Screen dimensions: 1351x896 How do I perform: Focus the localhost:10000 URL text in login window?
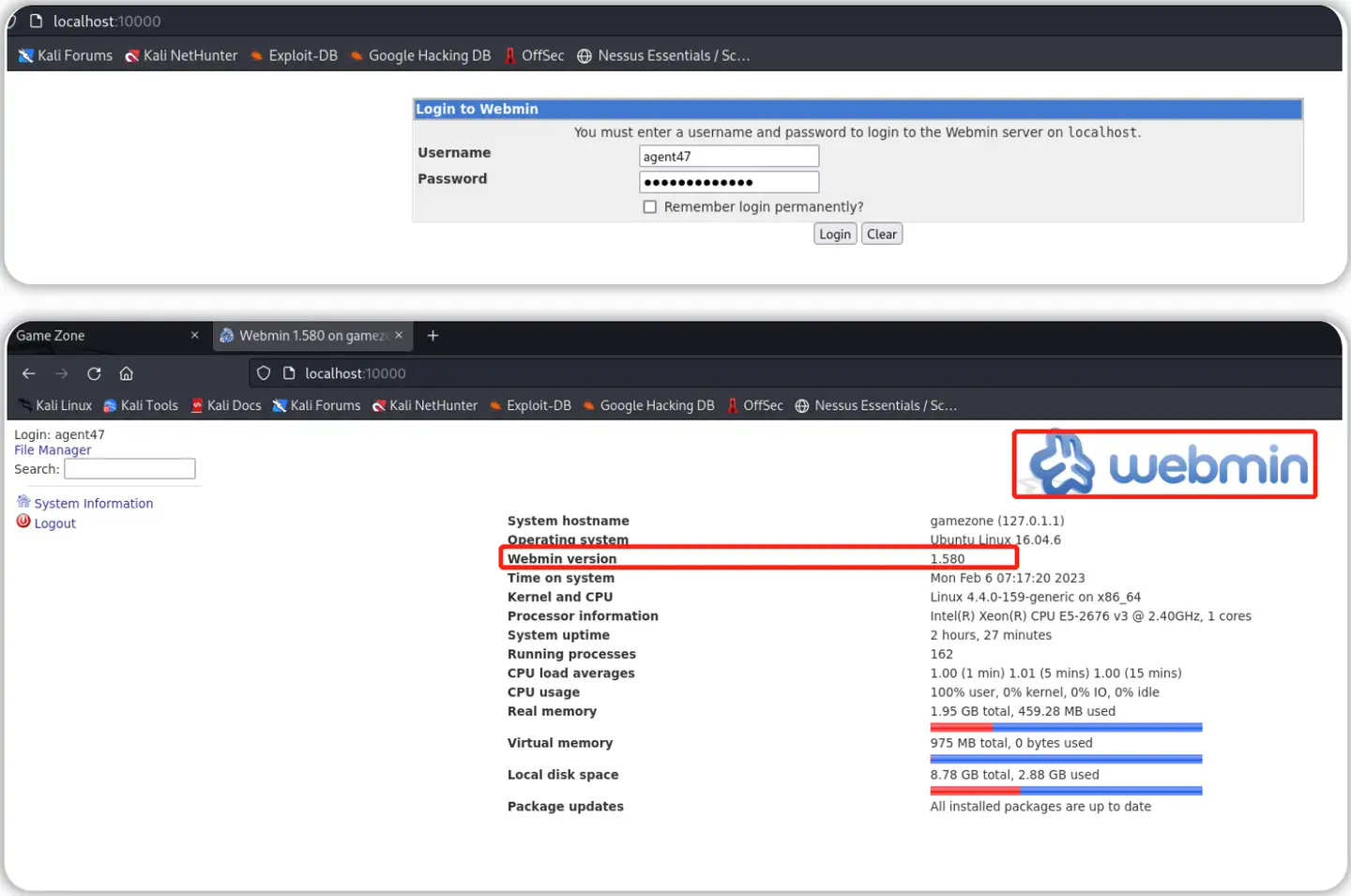(x=107, y=21)
